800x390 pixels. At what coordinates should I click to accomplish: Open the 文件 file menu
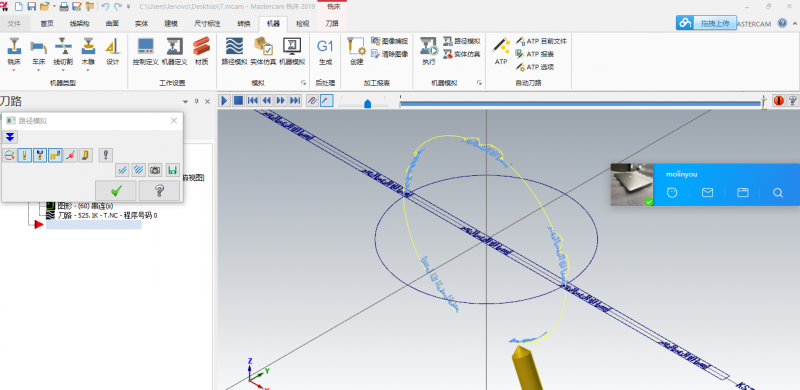coord(15,23)
